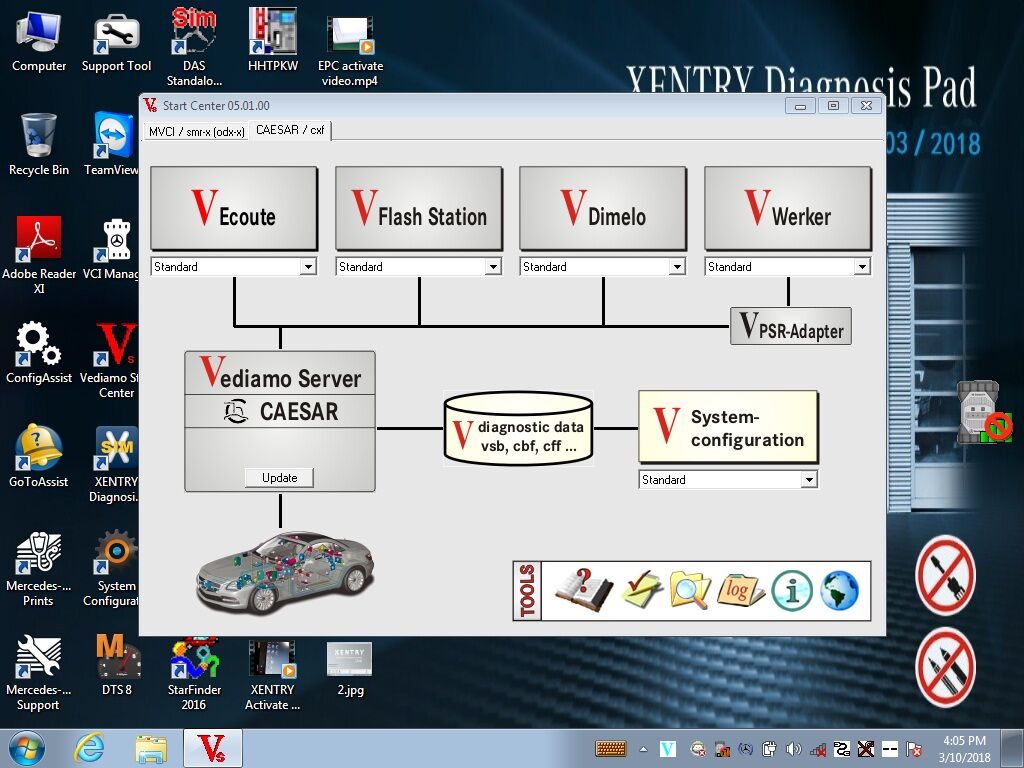Screen dimensions: 1024x768
Task: Select the Adobe Reader XI shortcut
Action: [39, 255]
